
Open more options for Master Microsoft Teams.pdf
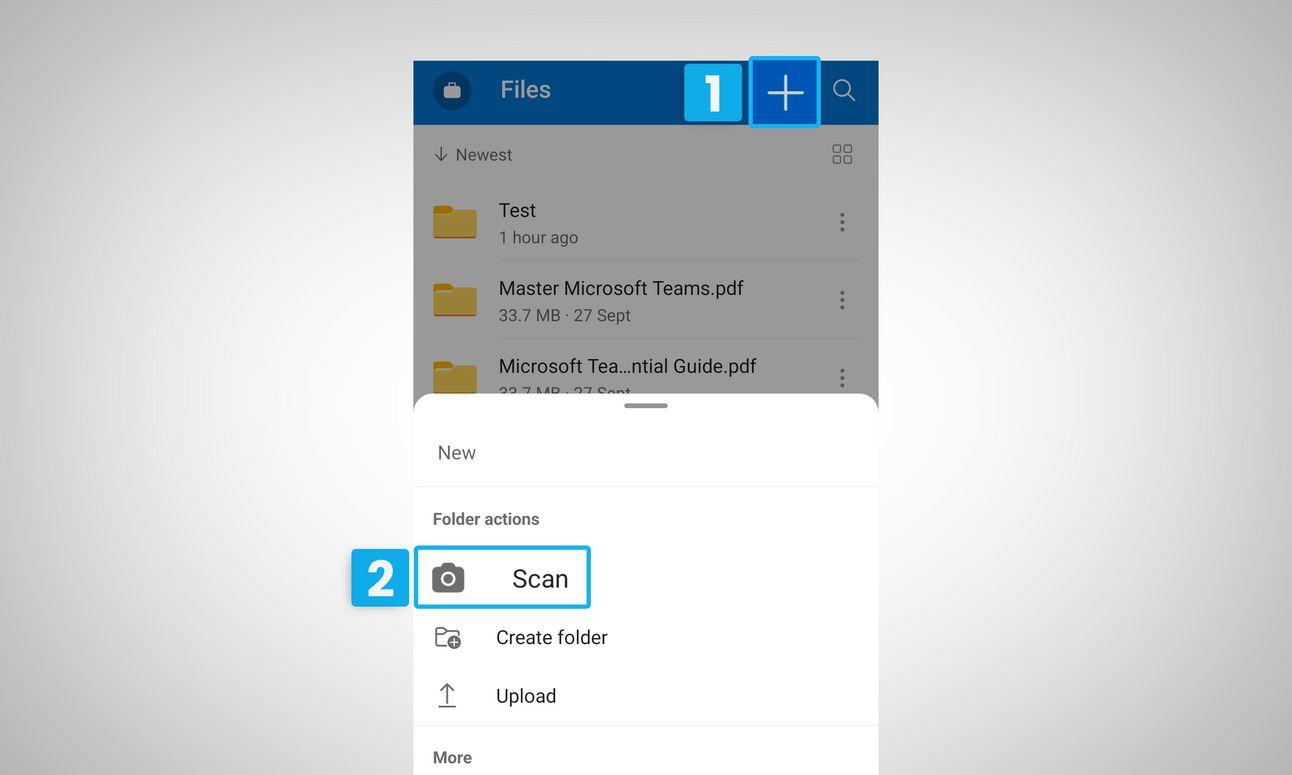point(842,300)
